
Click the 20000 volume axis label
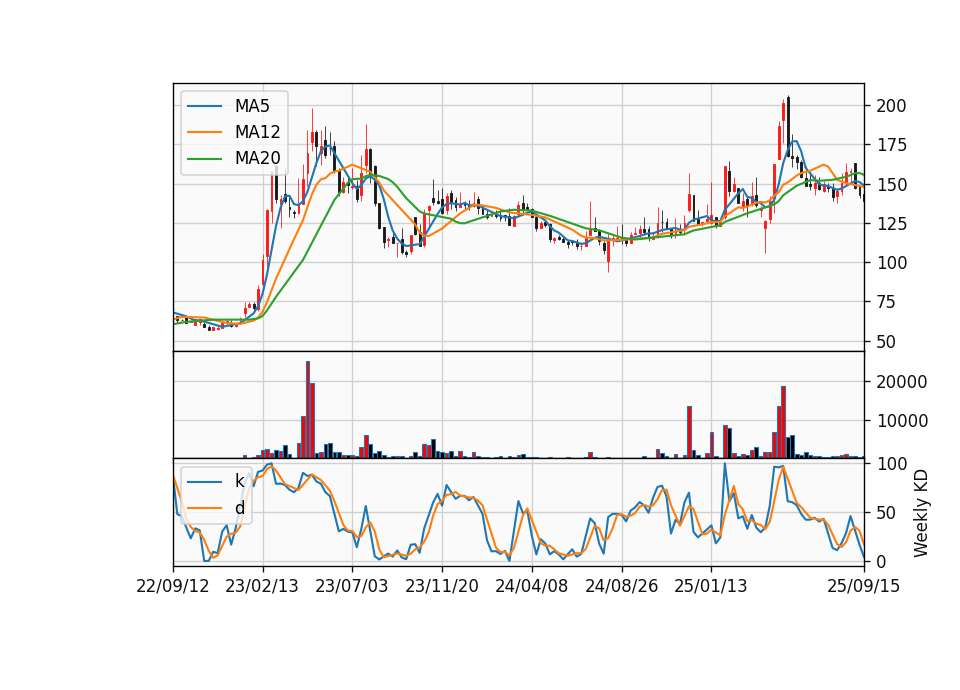tap(902, 381)
